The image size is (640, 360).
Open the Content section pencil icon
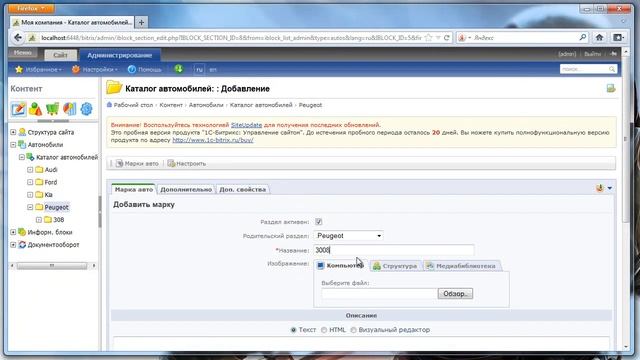coord(19,109)
